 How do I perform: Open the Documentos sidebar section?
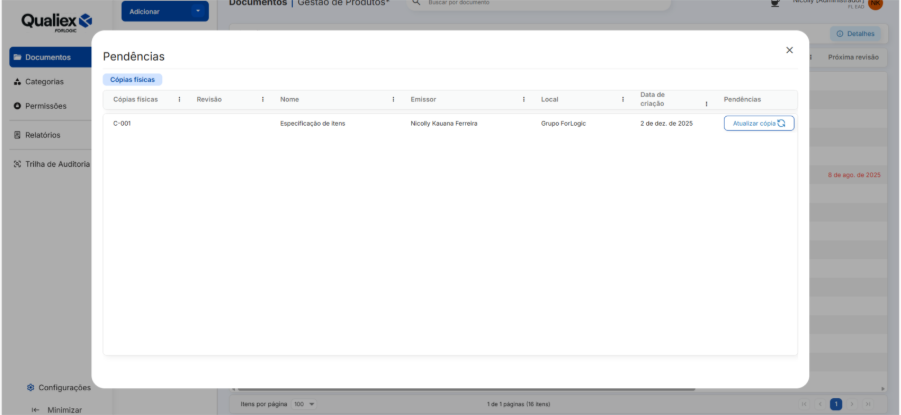click(x=48, y=57)
